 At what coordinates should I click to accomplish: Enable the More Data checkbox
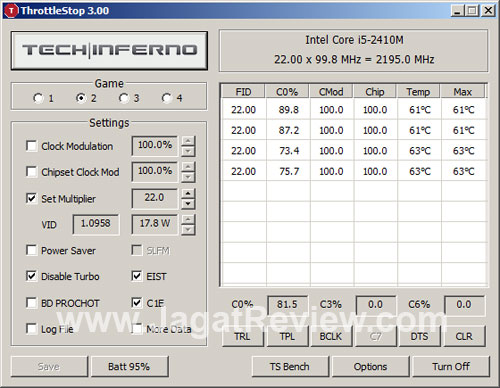[x=137, y=329]
